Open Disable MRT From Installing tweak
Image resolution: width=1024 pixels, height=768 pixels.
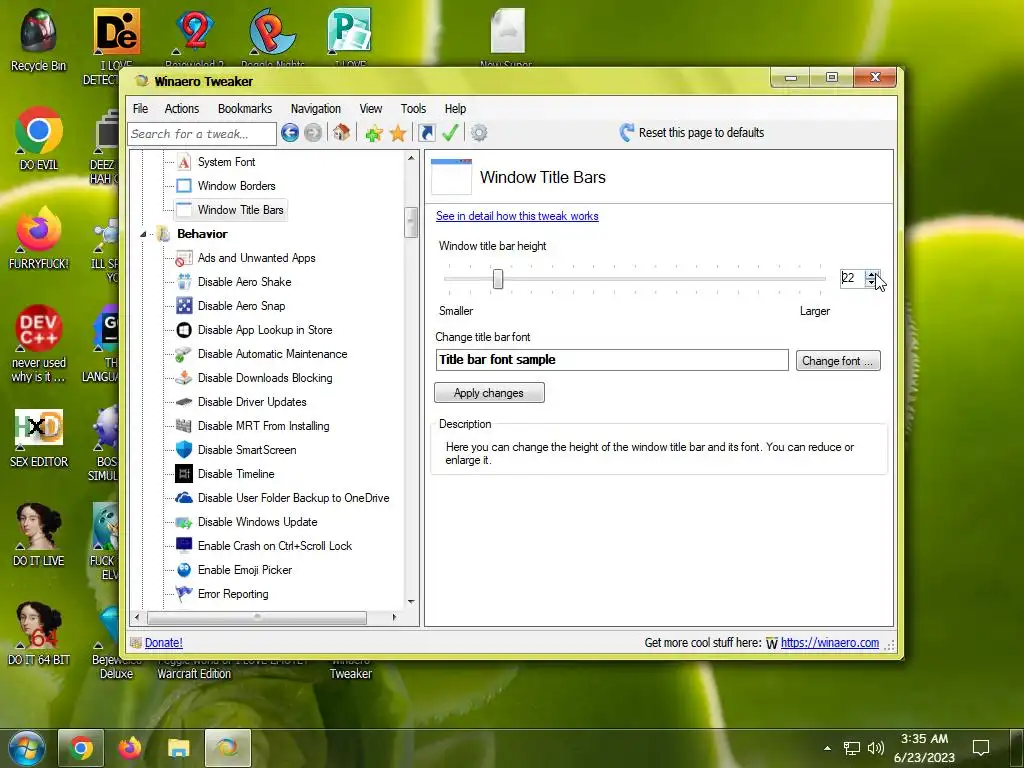tap(263, 426)
